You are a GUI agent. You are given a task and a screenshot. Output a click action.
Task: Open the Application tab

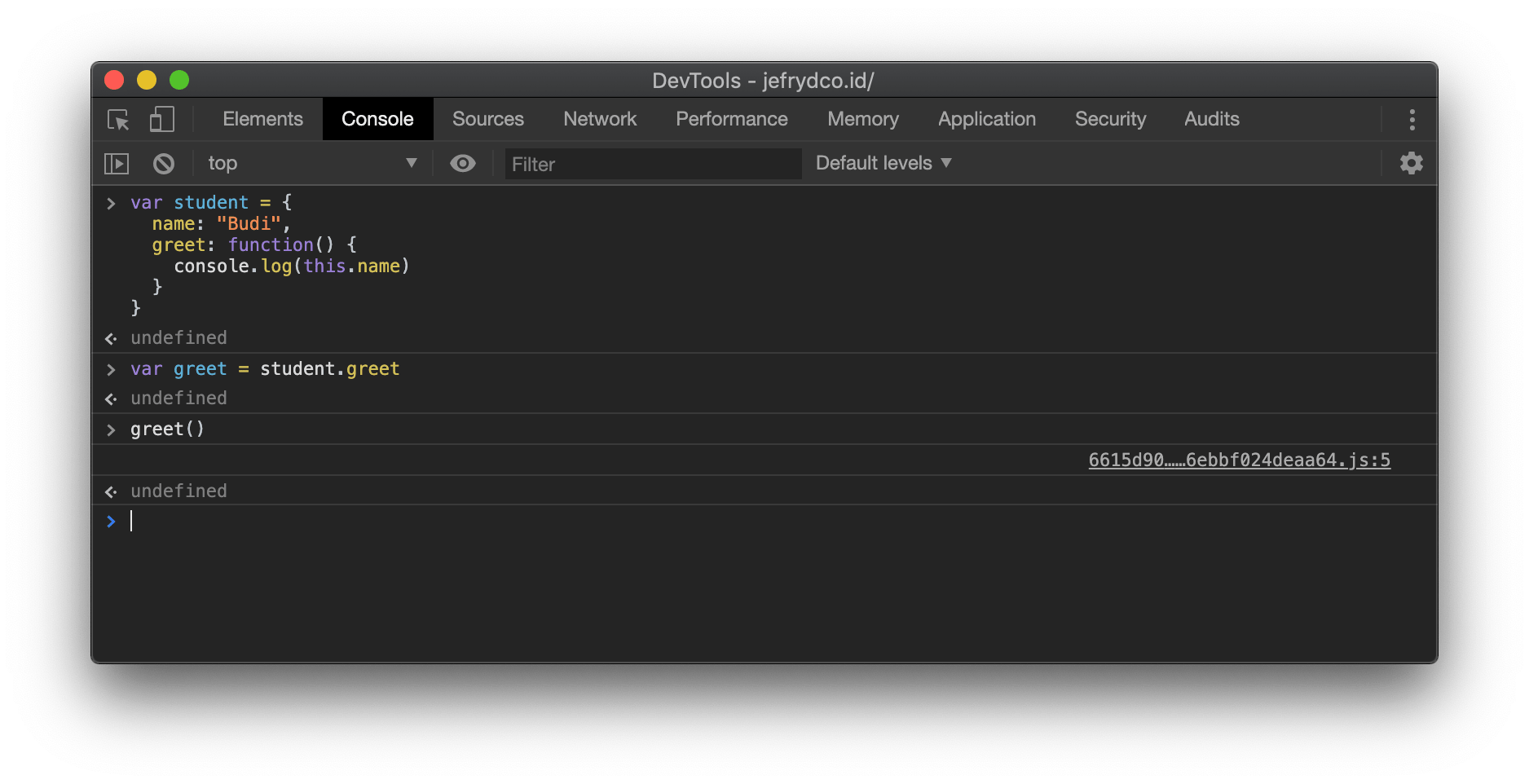point(987,119)
